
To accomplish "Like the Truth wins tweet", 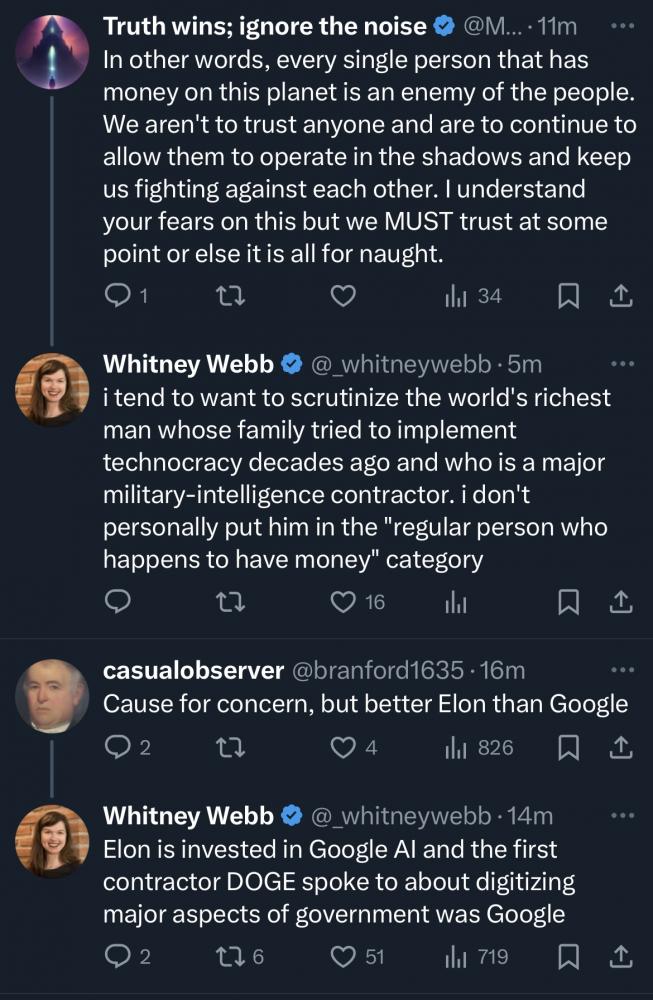I will 343,296.
